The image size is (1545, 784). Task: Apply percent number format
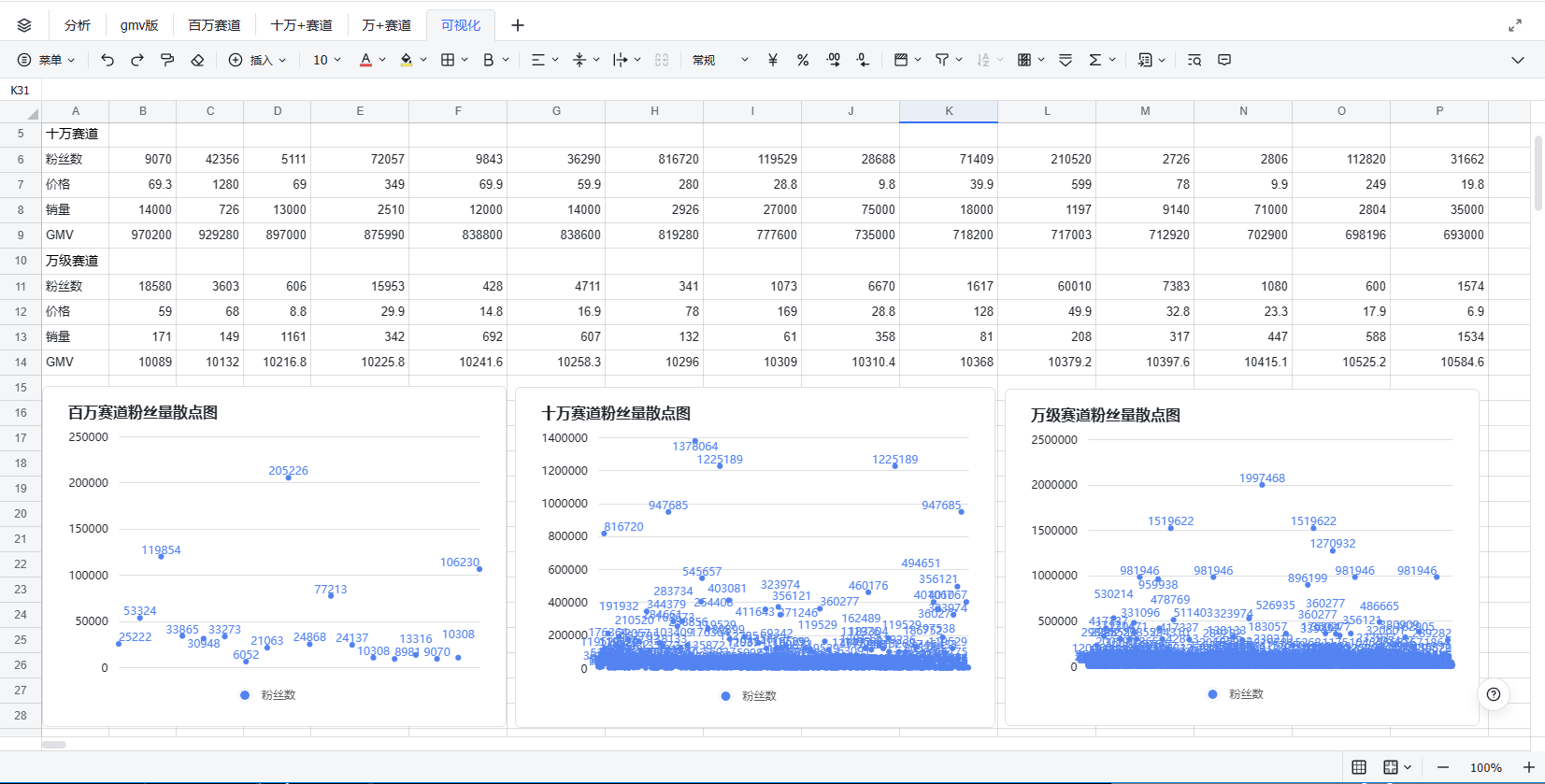[x=803, y=60]
